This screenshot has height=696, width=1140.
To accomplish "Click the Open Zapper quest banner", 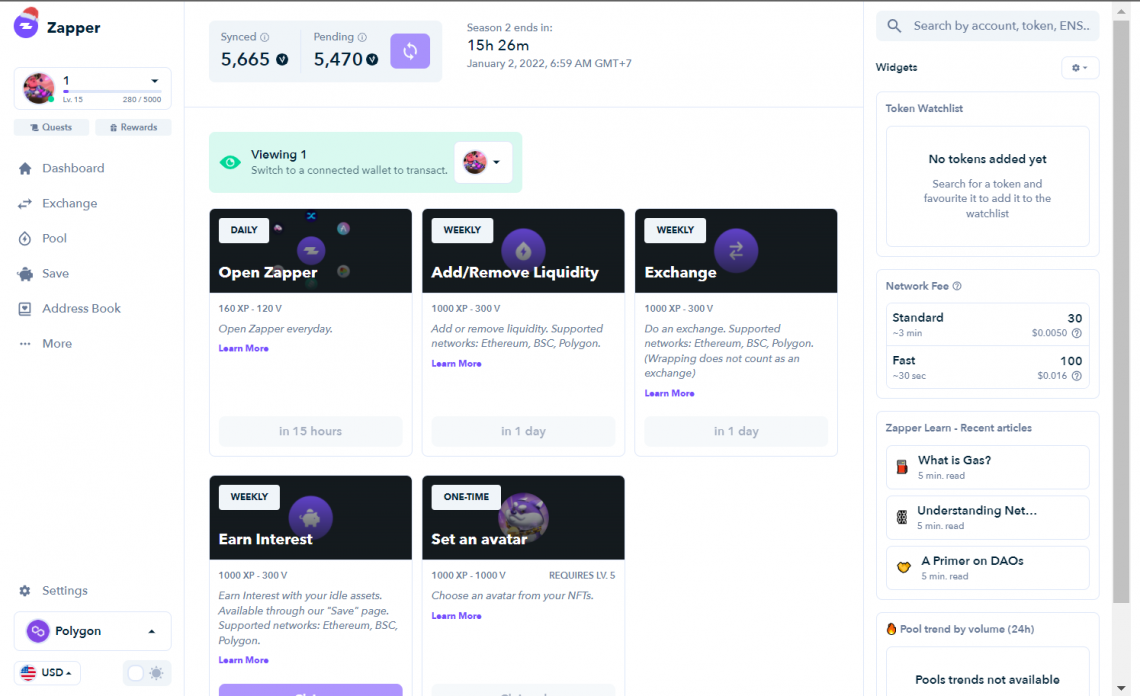I will (x=310, y=251).
